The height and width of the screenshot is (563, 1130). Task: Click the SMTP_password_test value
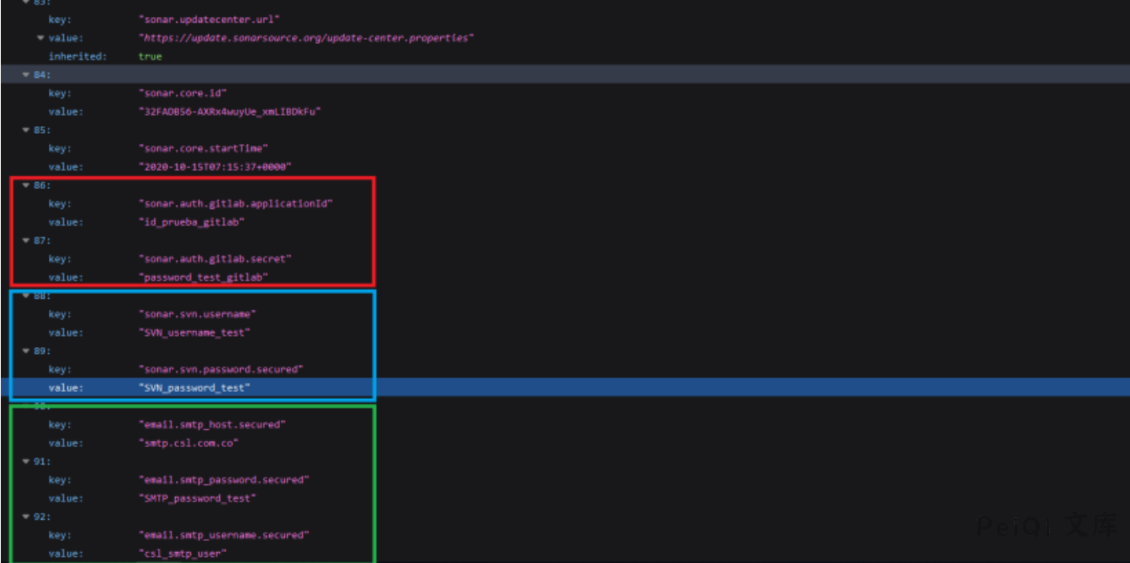(197, 498)
